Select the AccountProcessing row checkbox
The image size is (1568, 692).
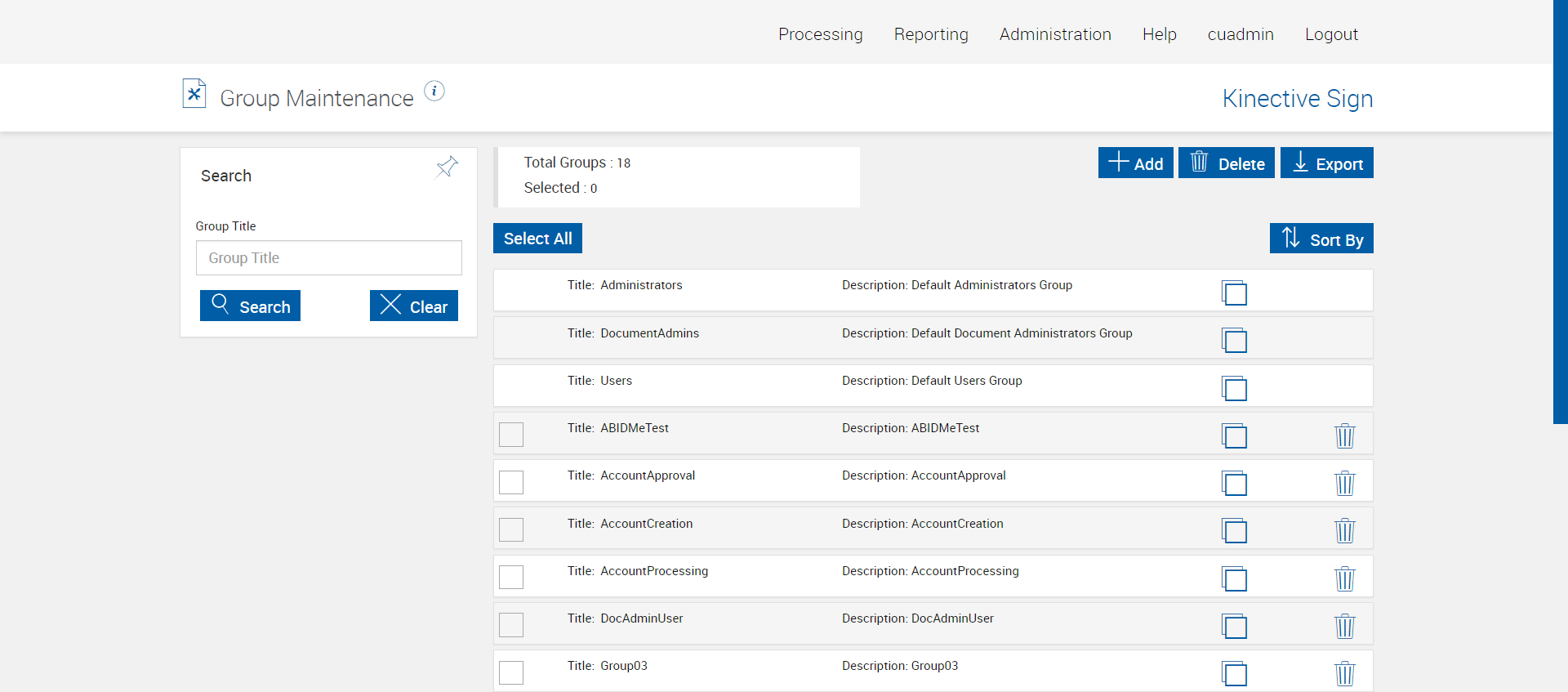(x=511, y=577)
